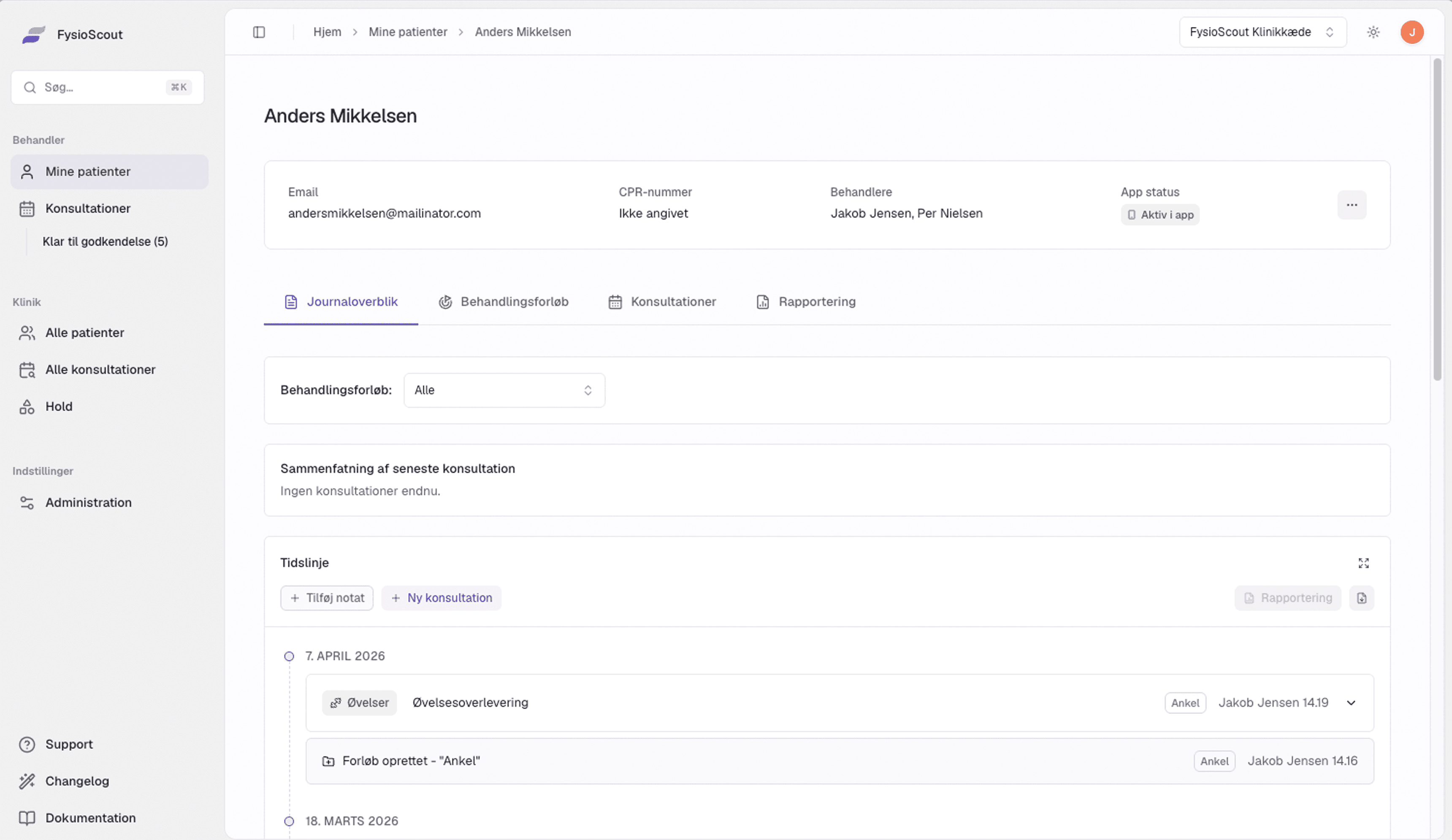This screenshot has width=1452, height=840.
Task: Open the FysioScout Klinikkæde clinic selector
Action: 1262,32
